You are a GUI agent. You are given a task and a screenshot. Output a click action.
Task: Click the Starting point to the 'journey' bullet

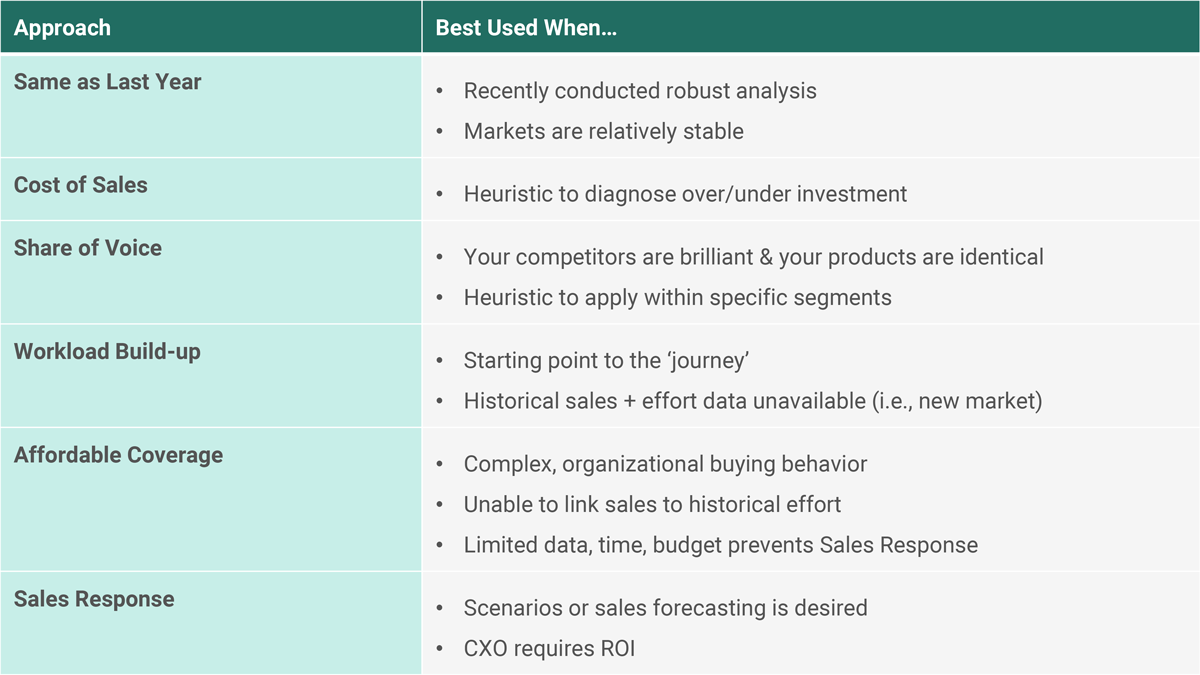[602, 360]
